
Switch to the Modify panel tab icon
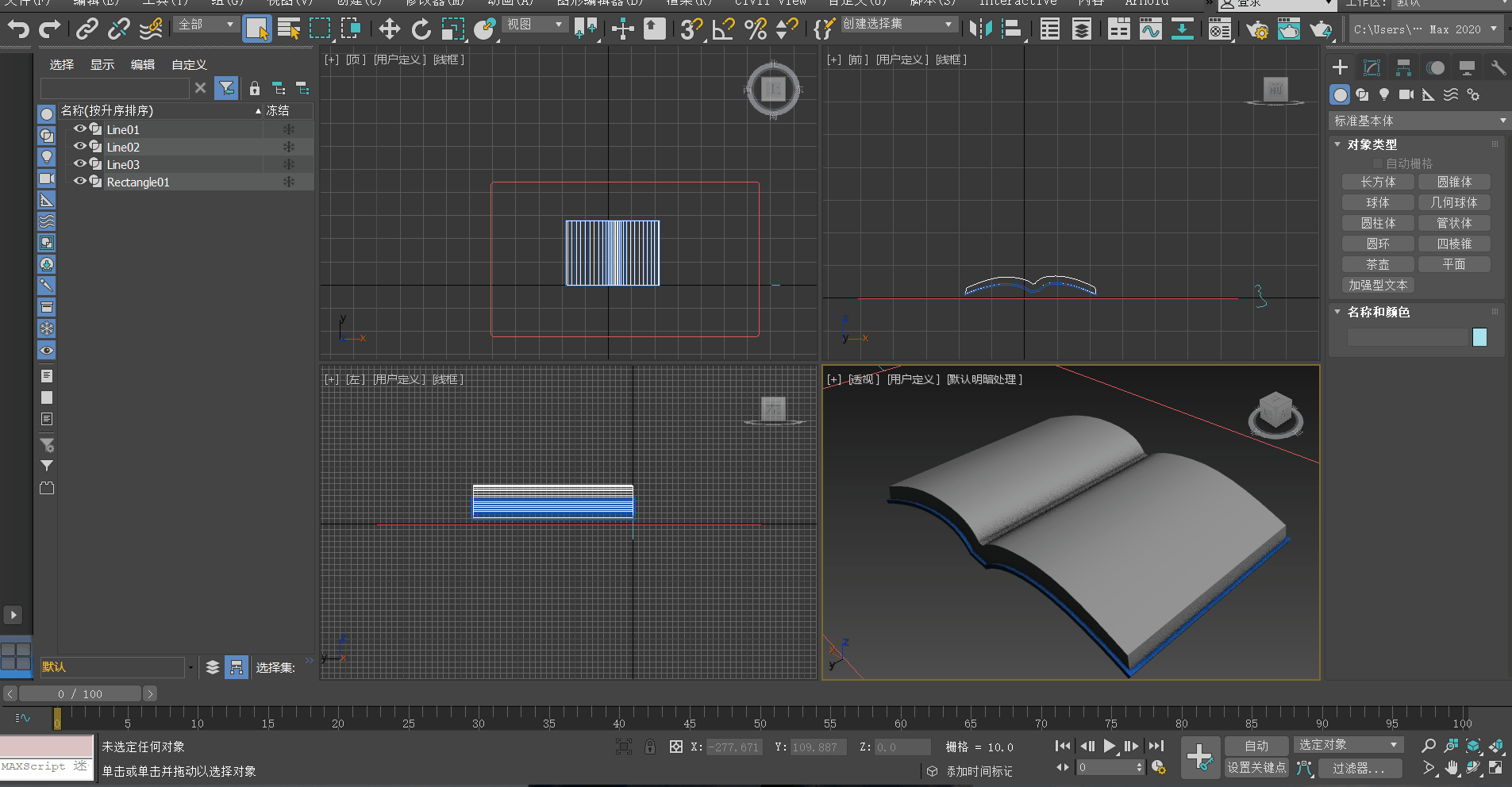(1372, 68)
